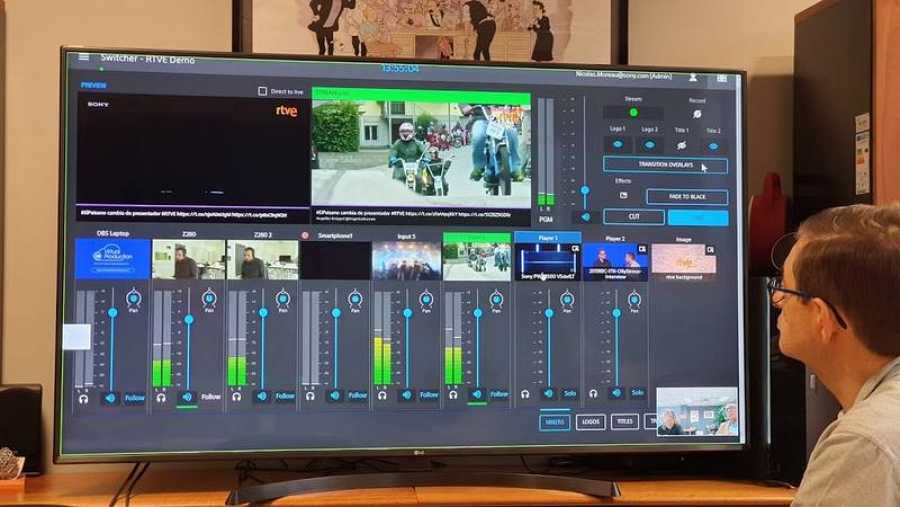Image resolution: width=900 pixels, height=507 pixels.
Task: Click the headphones monitor icon under OBS Laptop
Action: point(84,398)
